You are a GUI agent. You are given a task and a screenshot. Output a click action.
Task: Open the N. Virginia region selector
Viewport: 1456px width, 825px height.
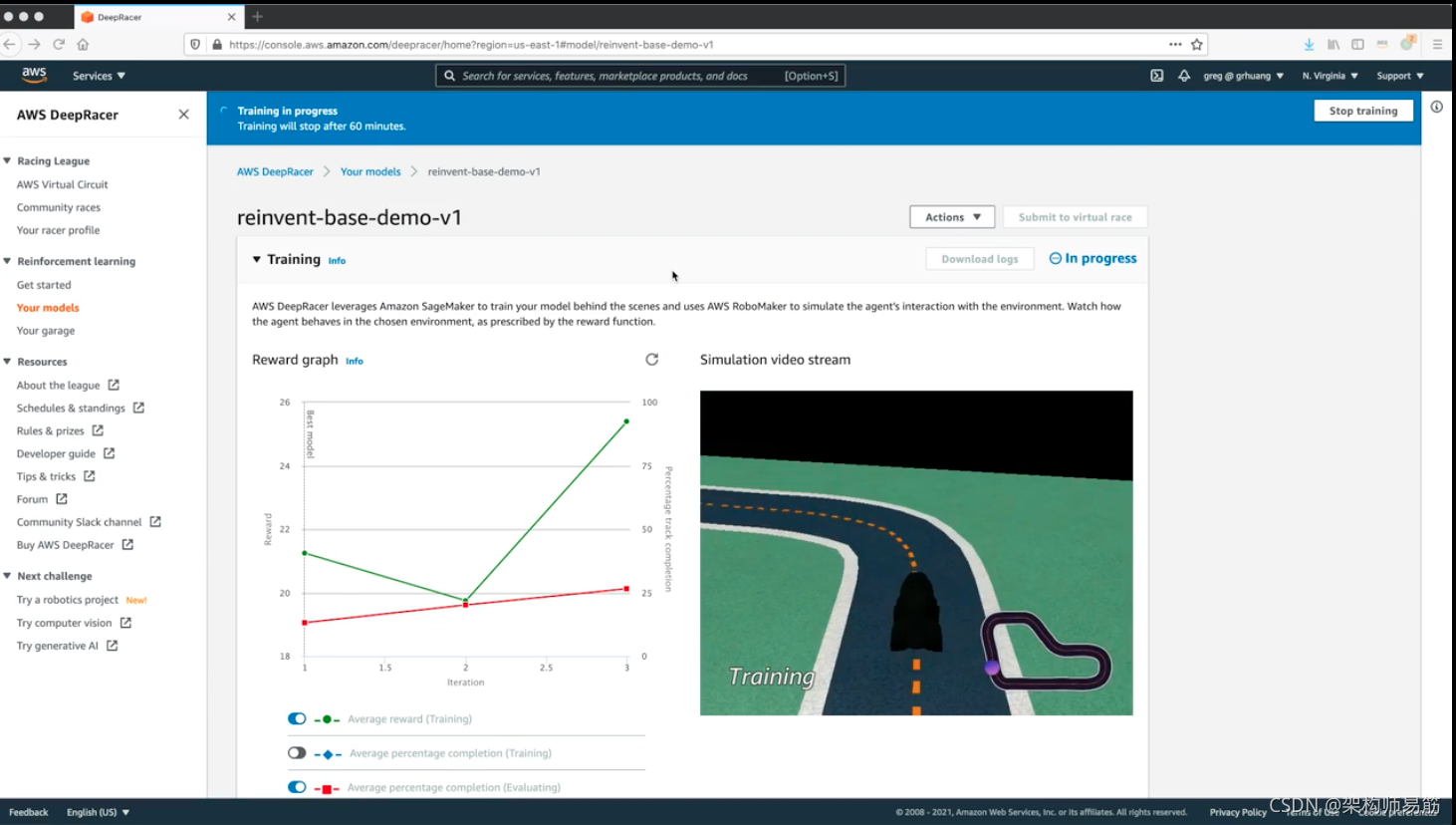pyautogui.click(x=1330, y=76)
